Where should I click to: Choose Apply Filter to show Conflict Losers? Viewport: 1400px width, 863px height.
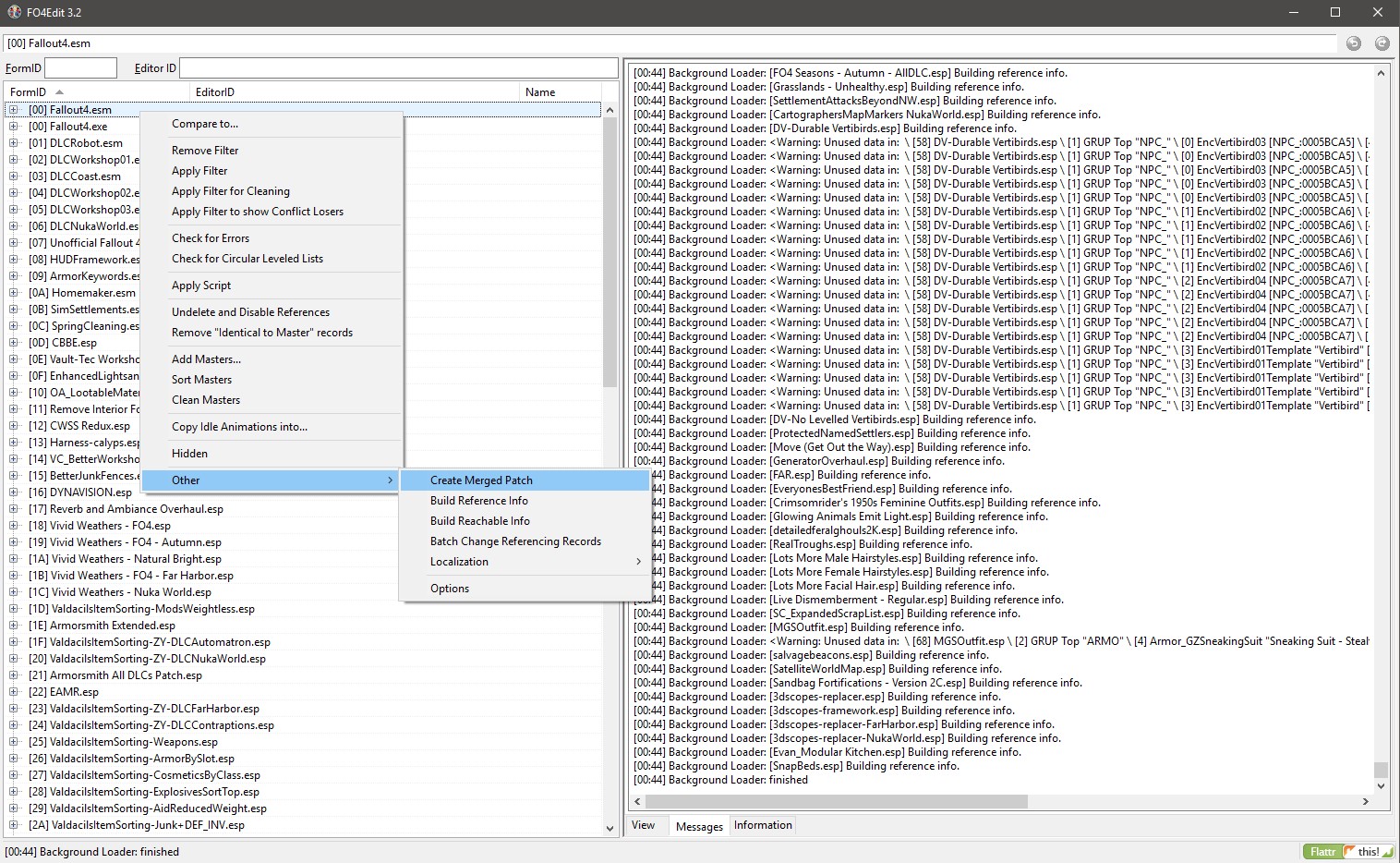point(272,212)
